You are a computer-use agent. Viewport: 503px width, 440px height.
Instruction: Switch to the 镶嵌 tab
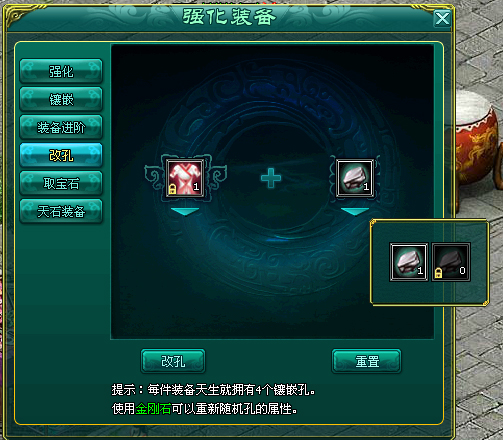61,99
